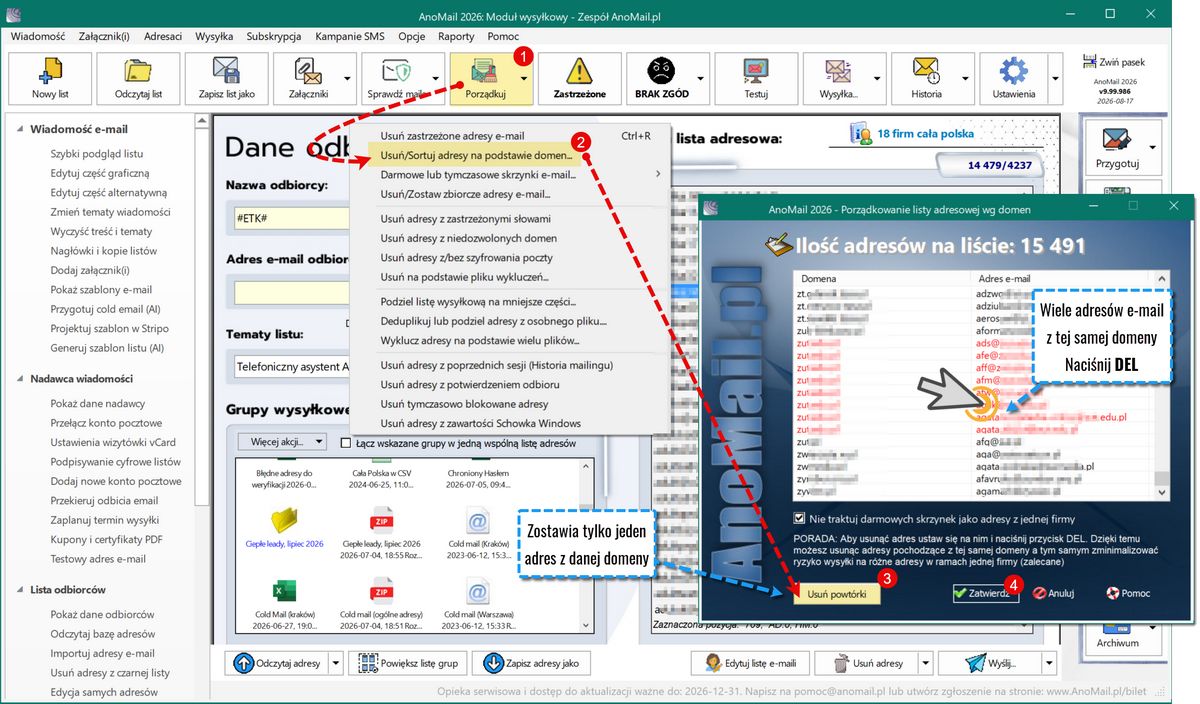
Task: Open Szybki podgląd listu in sidebar
Action: [97, 154]
